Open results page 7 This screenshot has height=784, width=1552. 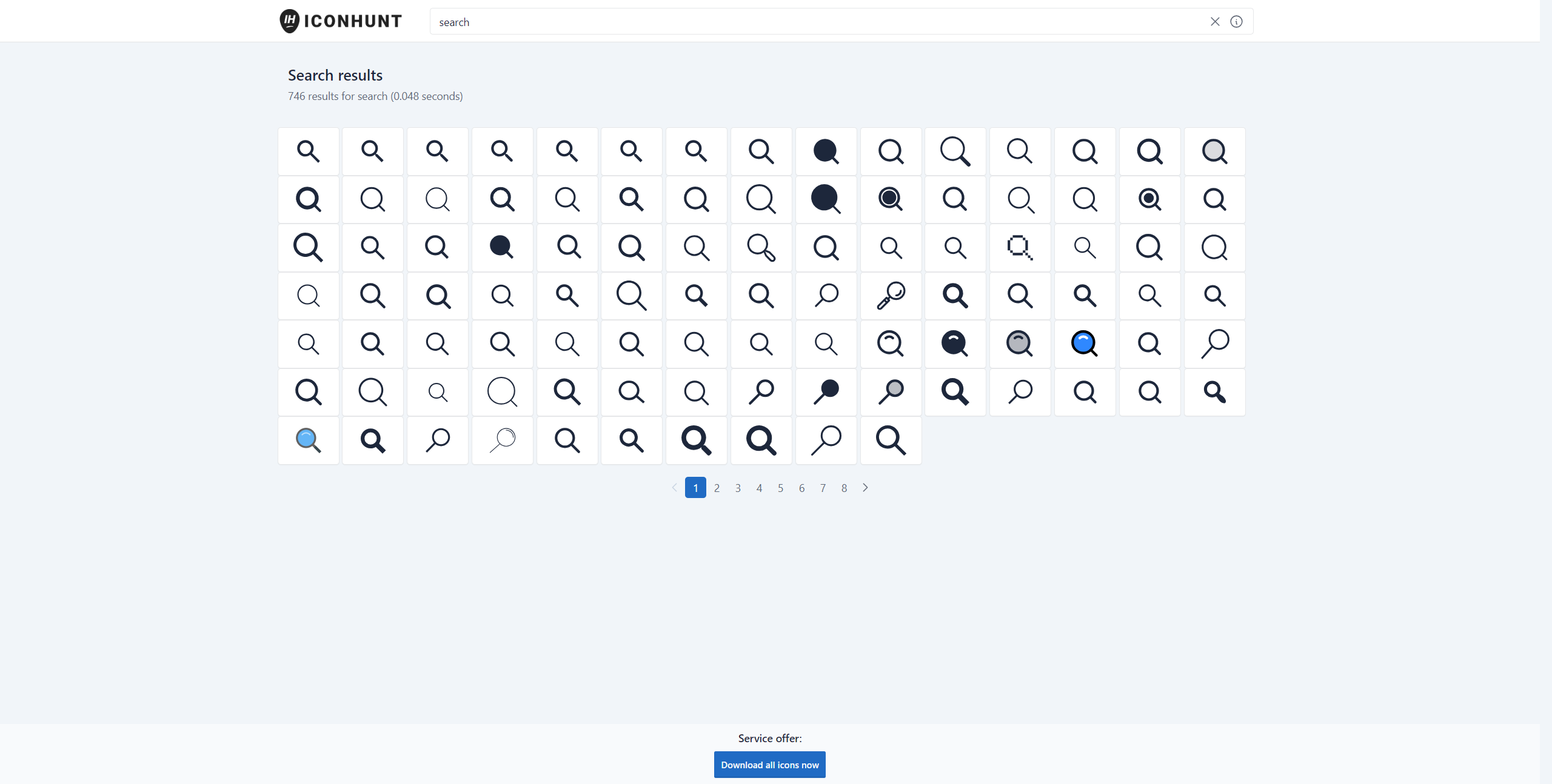click(823, 488)
